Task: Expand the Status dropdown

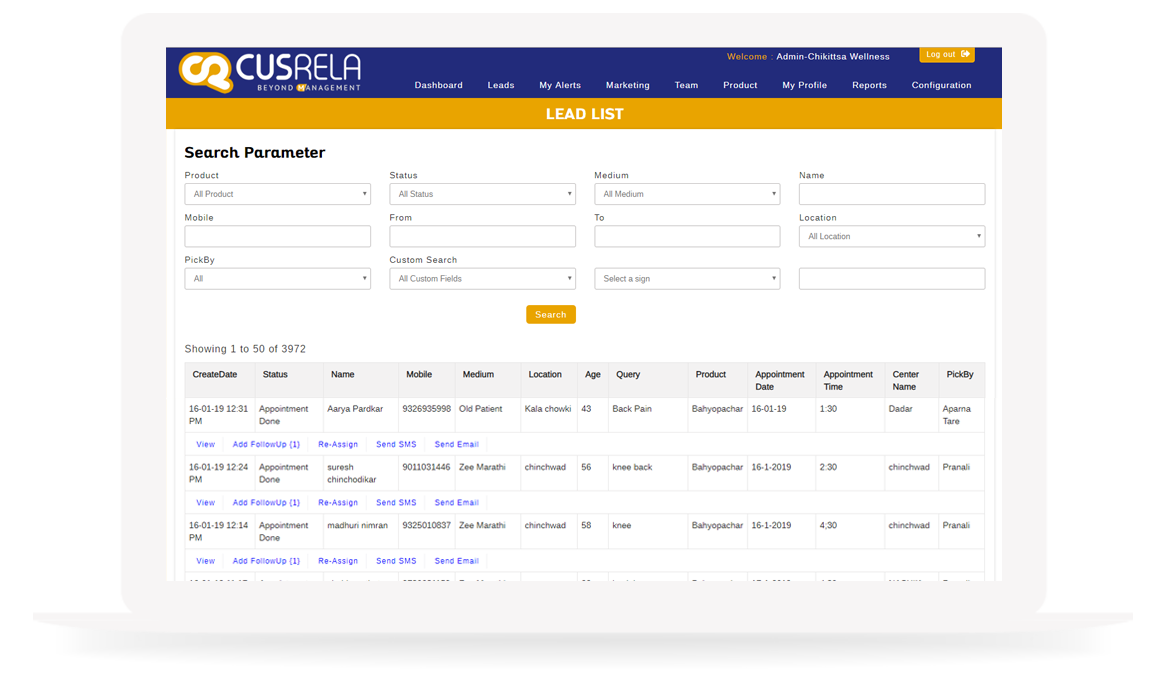Action: [x=482, y=194]
